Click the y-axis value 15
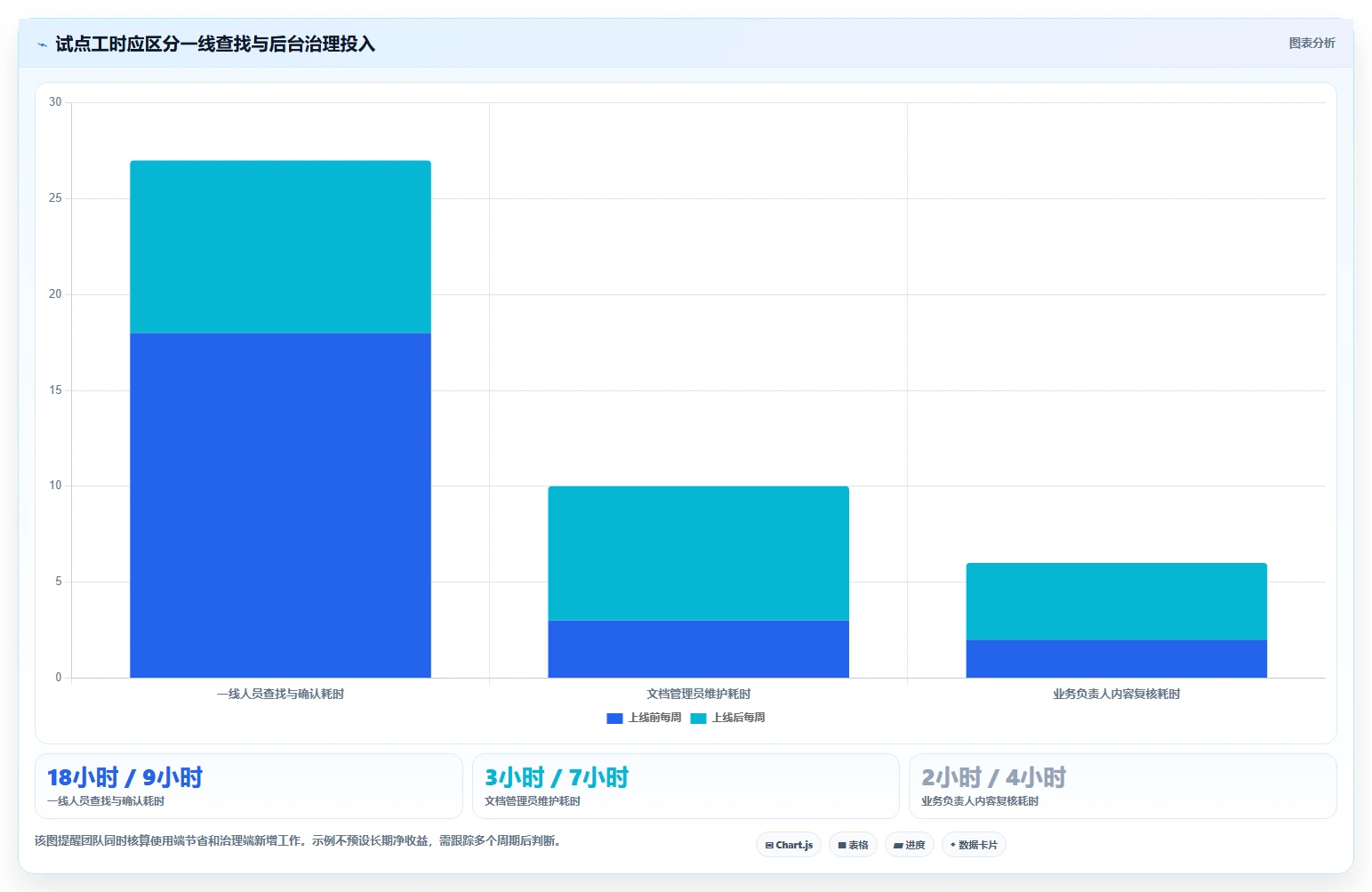 55,390
